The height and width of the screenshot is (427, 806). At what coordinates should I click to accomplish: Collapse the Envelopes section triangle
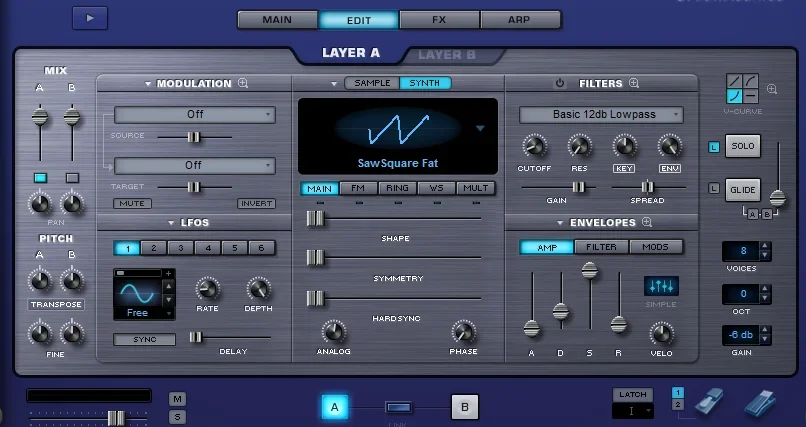560,223
